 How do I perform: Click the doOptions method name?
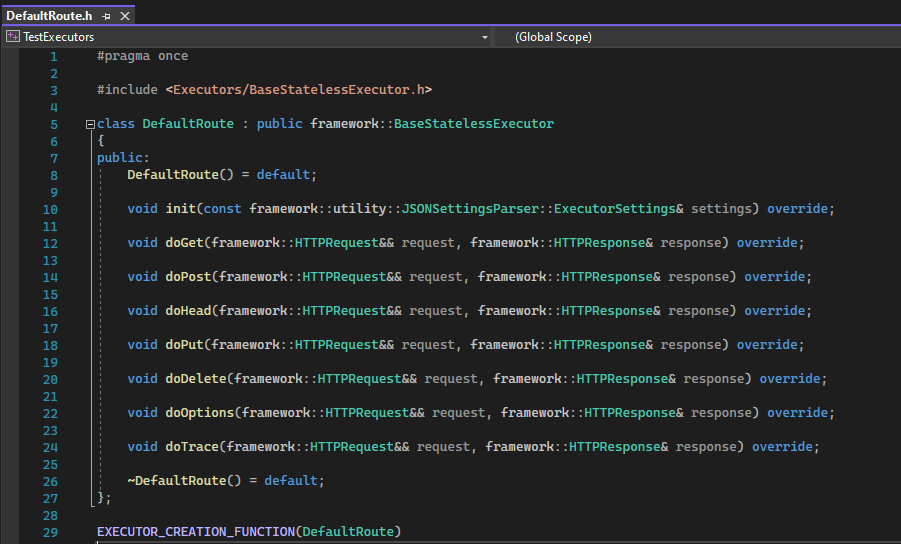coord(199,412)
